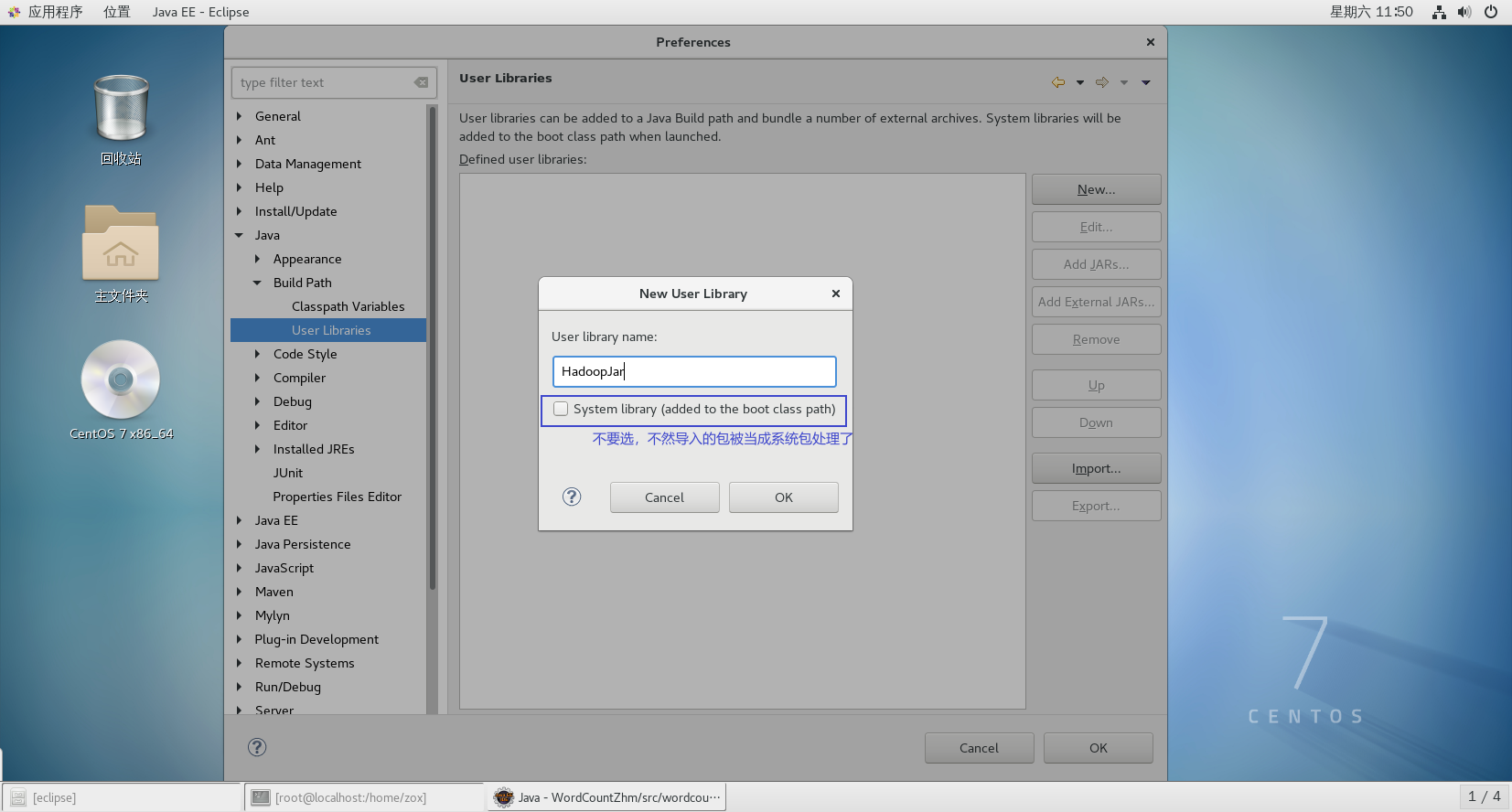1512x812 pixels.
Task: Expand the Installed JREs node
Action: pos(257,449)
